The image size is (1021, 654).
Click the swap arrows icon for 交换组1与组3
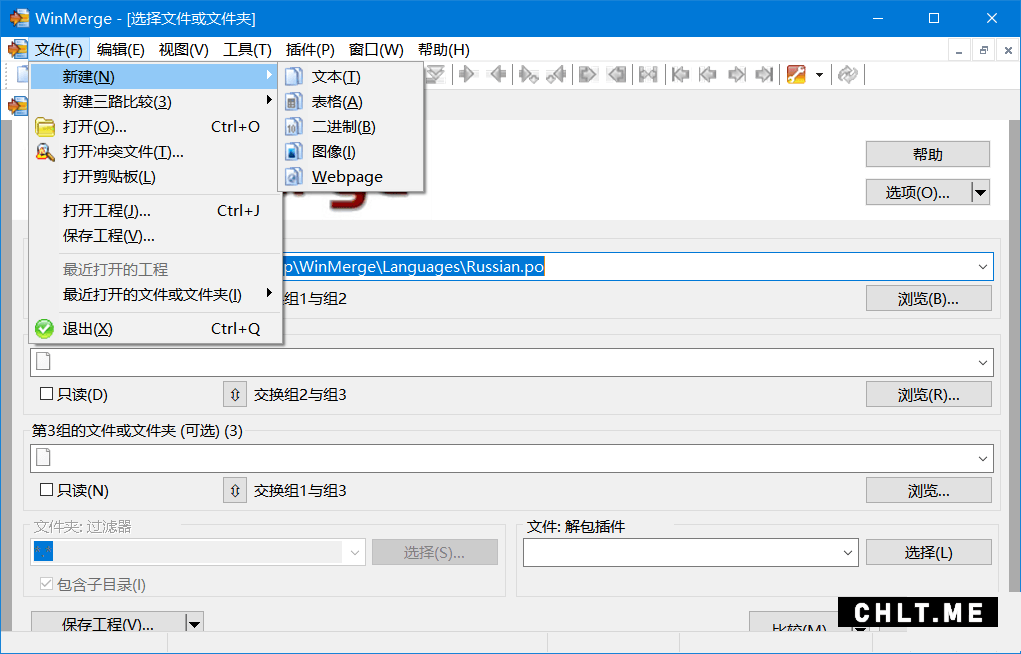(x=235, y=490)
